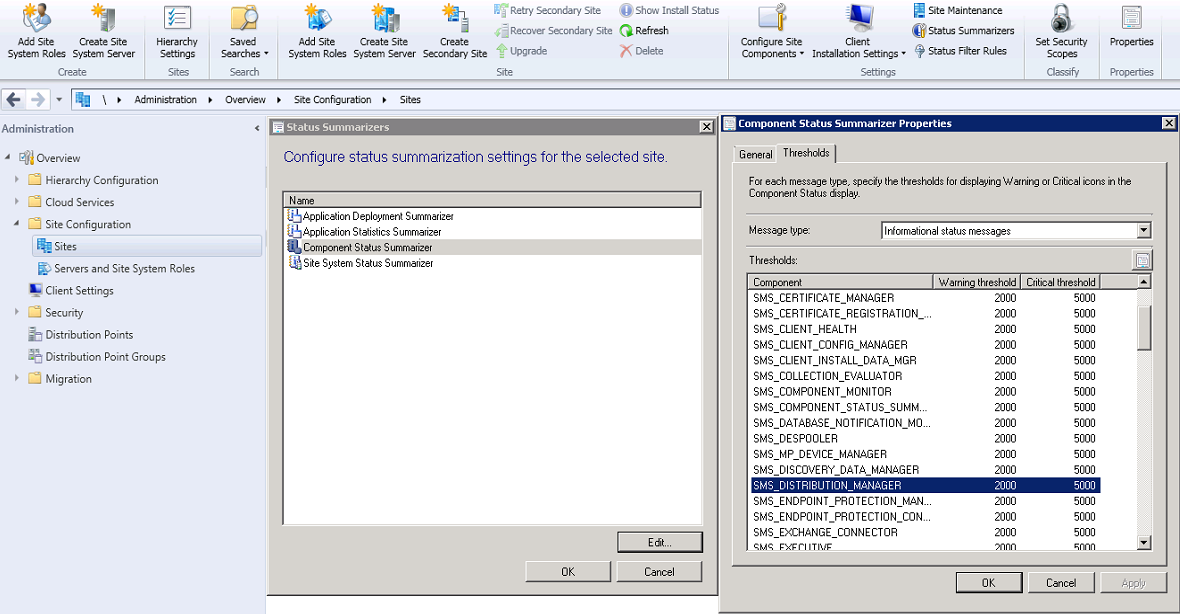Open Client Installation Settings dropdown
The height and width of the screenshot is (614, 1180).
pos(858,32)
